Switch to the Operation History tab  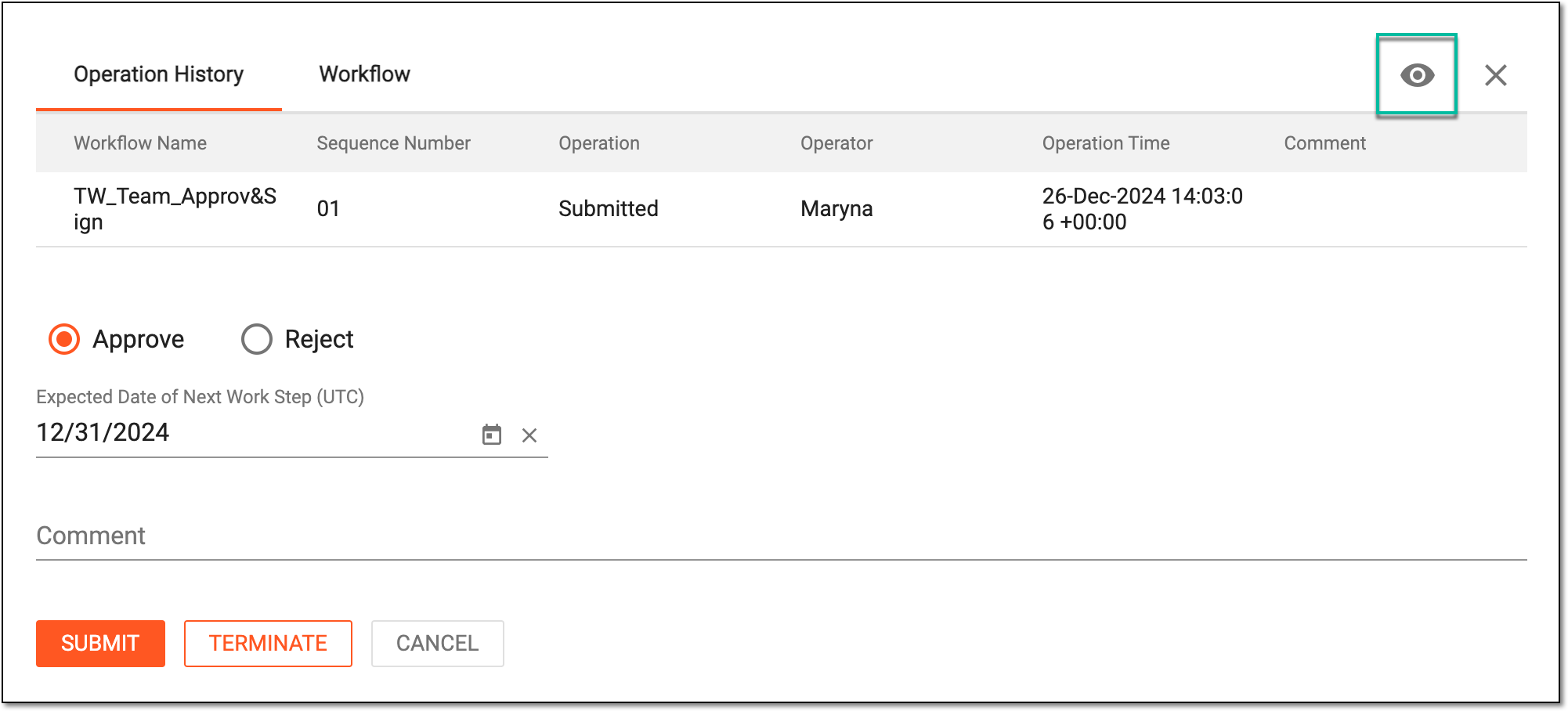coord(158,74)
